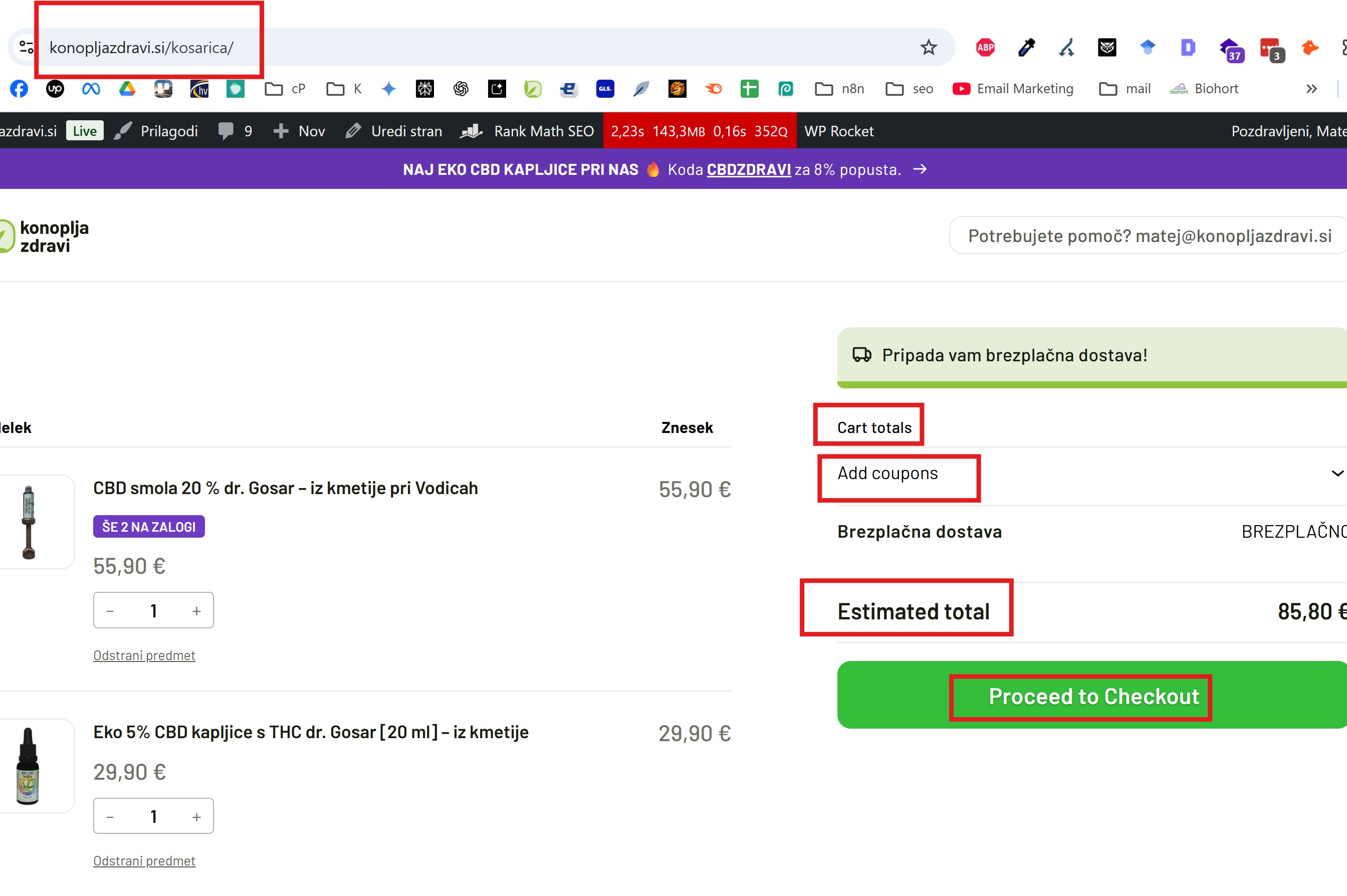Click the Proceed to Checkout button
This screenshot has height=896, width=1347.
click(x=1091, y=696)
